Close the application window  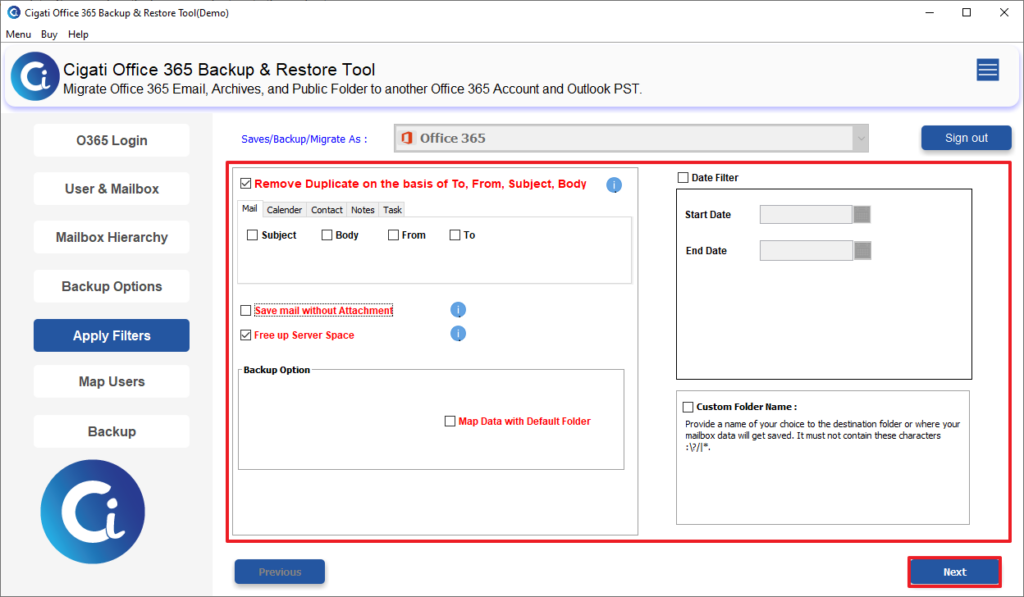coord(1004,12)
